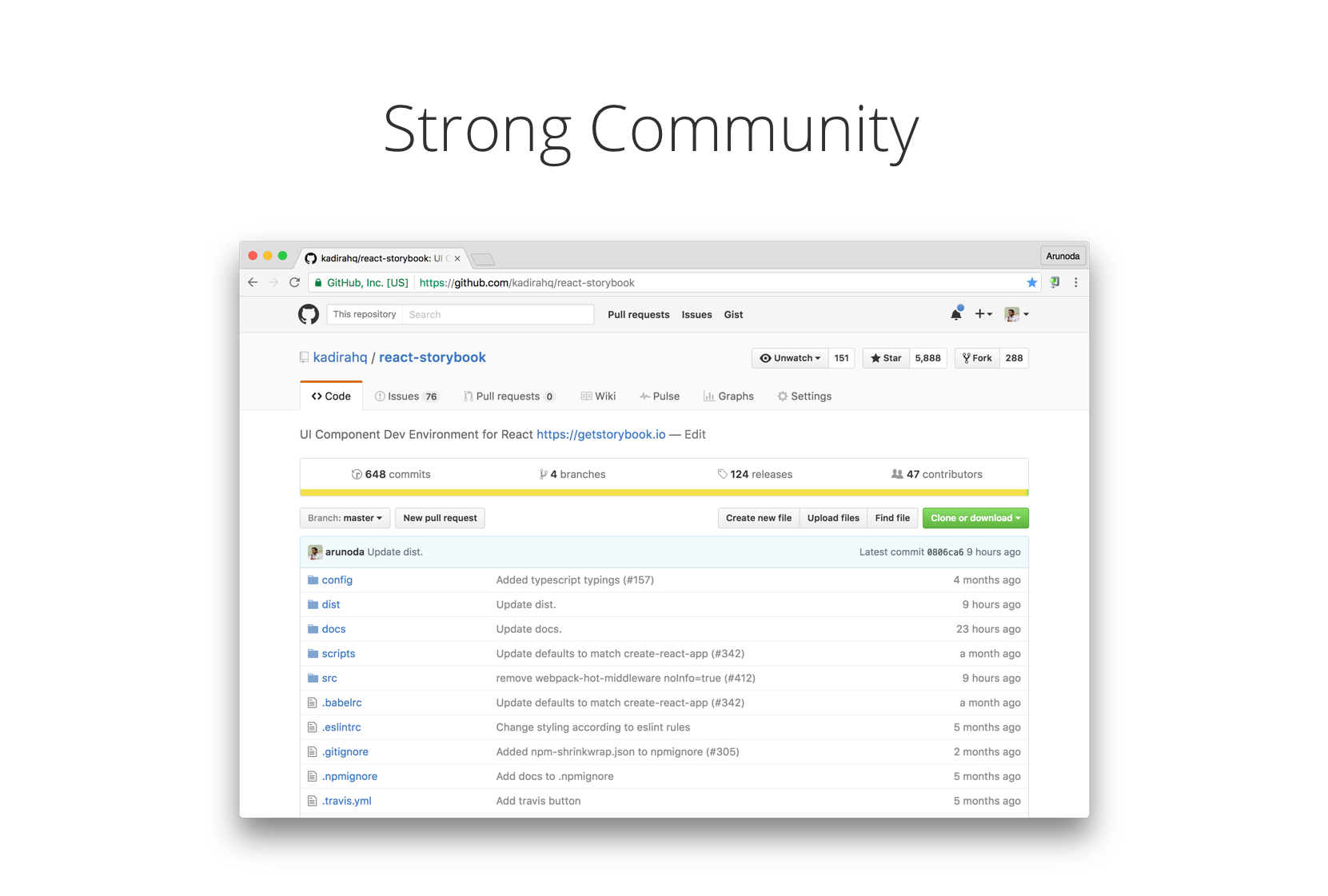The image size is (1328, 896).
Task: Open the .babelrc file
Action: (x=342, y=703)
